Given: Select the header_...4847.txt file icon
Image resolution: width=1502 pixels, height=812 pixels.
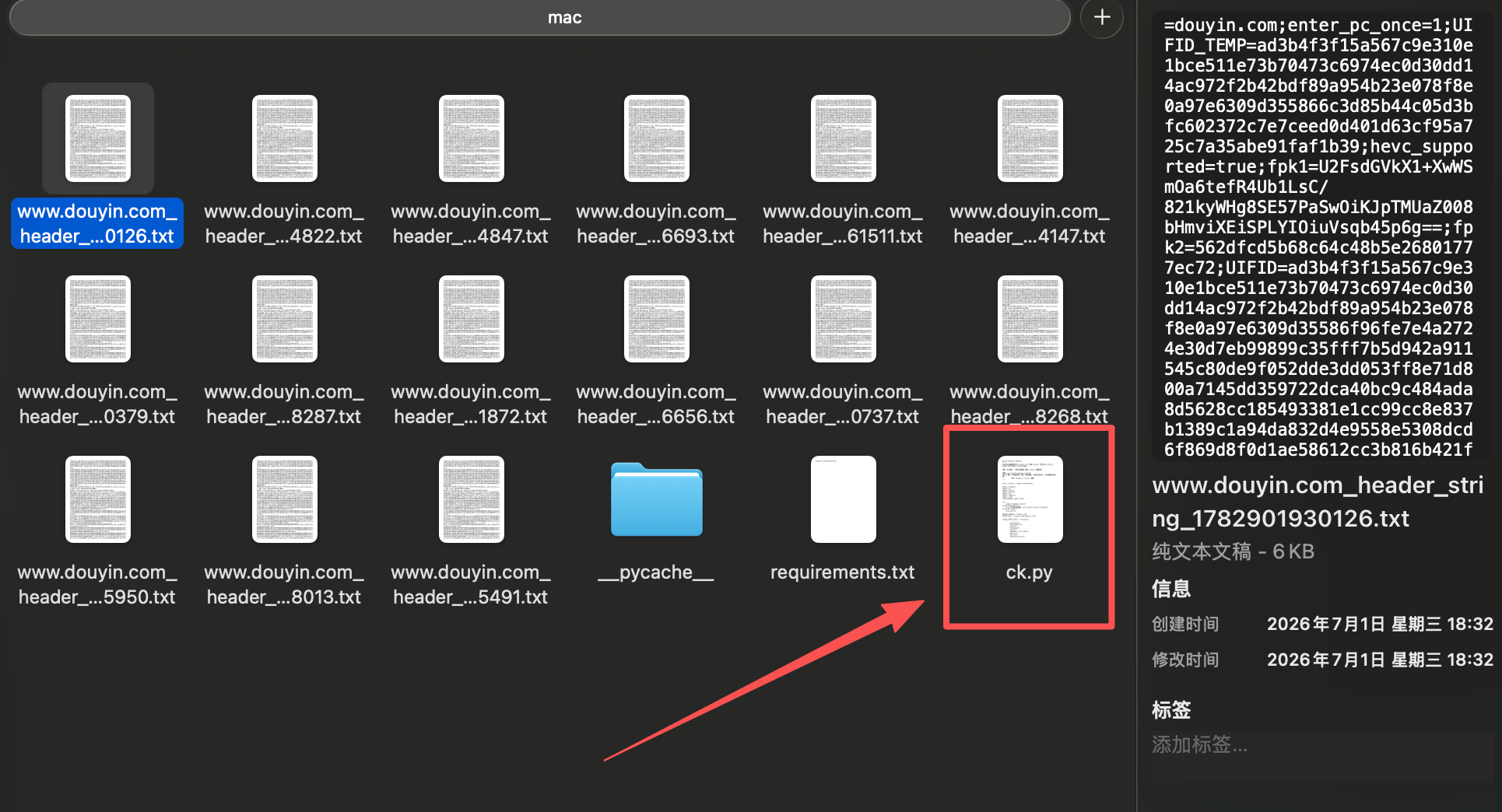Looking at the screenshot, I should 472,138.
